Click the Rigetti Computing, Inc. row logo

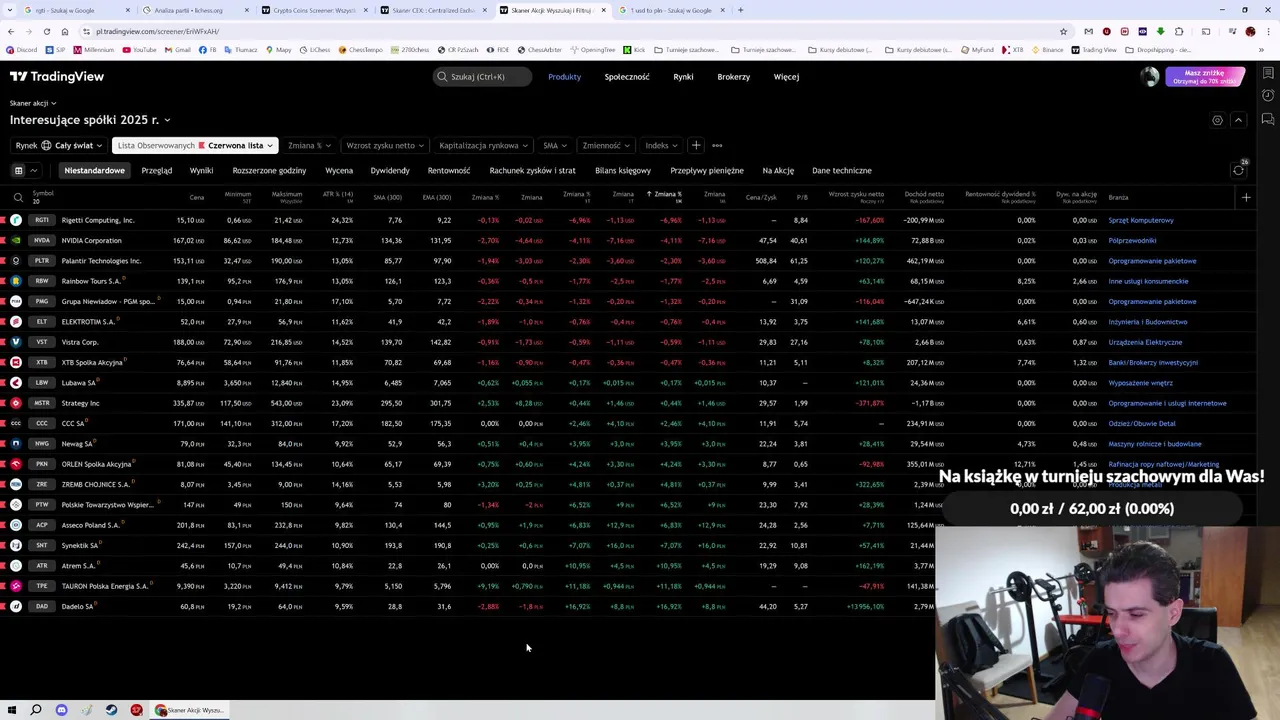point(16,220)
